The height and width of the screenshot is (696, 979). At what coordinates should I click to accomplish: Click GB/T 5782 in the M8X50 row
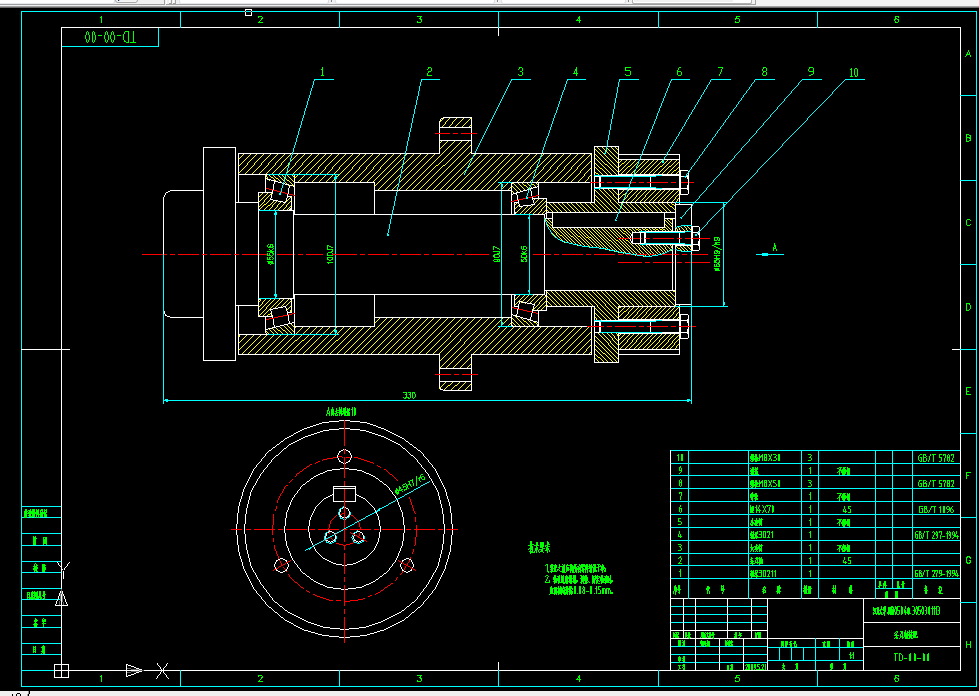click(x=936, y=483)
